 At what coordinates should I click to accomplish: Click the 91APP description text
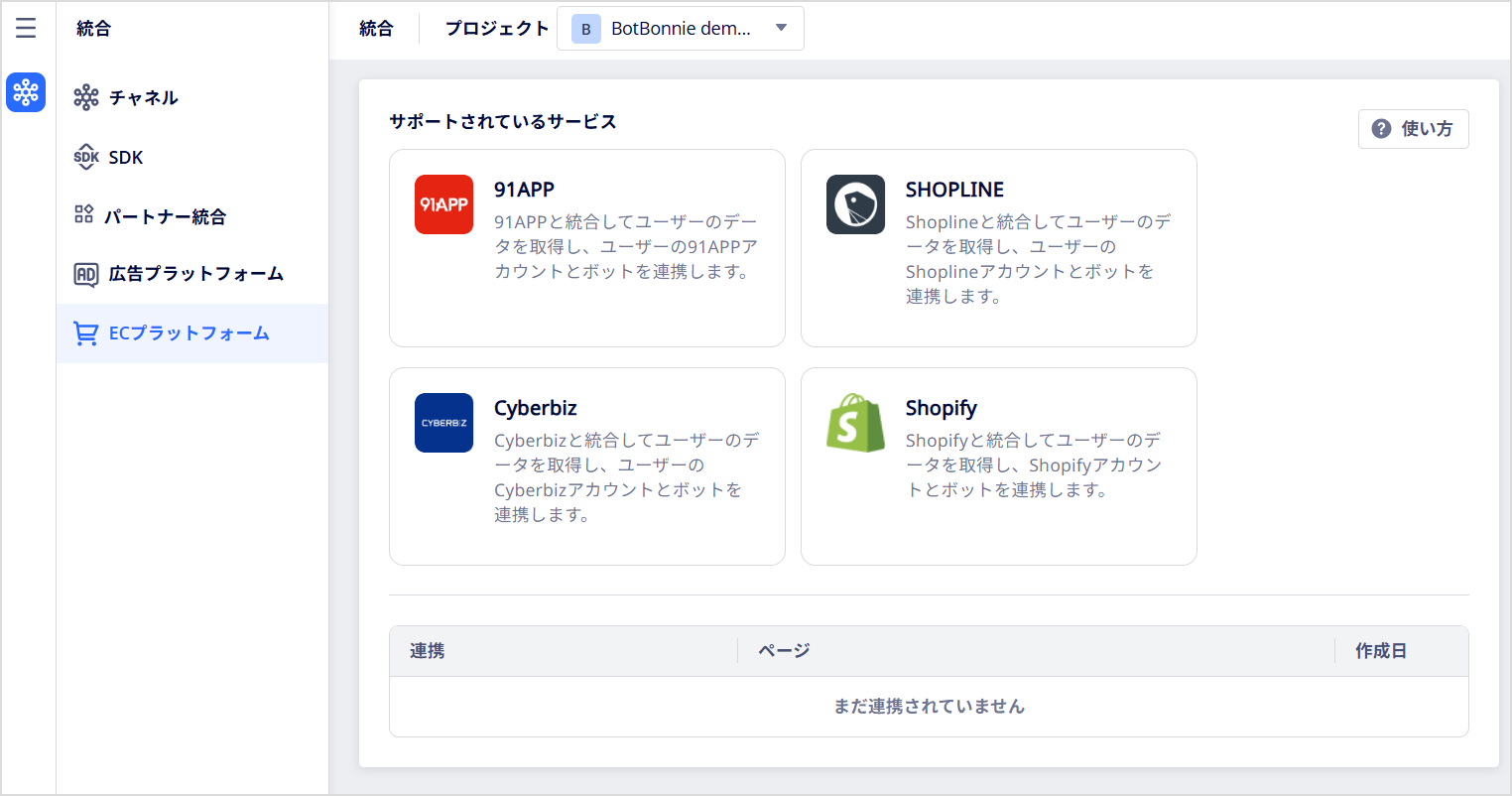click(626, 247)
